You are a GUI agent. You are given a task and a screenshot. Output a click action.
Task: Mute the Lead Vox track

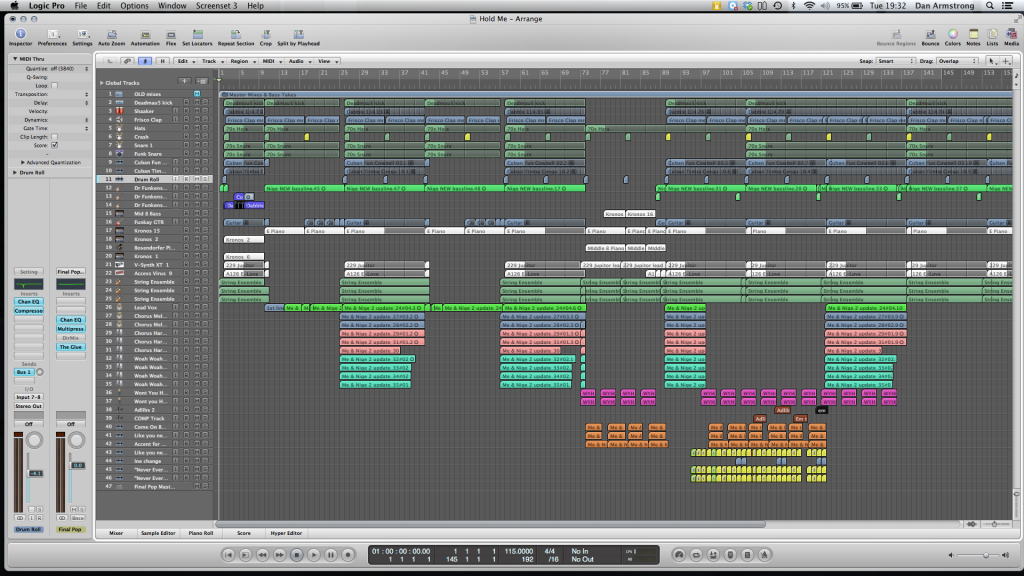(x=197, y=307)
